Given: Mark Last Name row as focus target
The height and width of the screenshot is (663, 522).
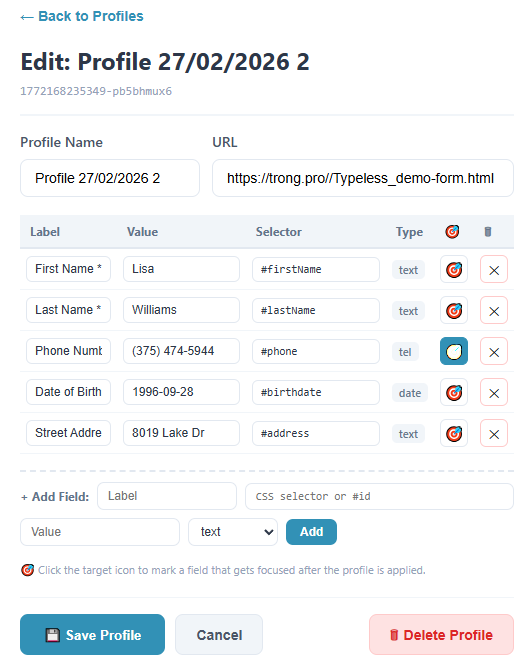Looking at the screenshot, I should click(454, 310).
